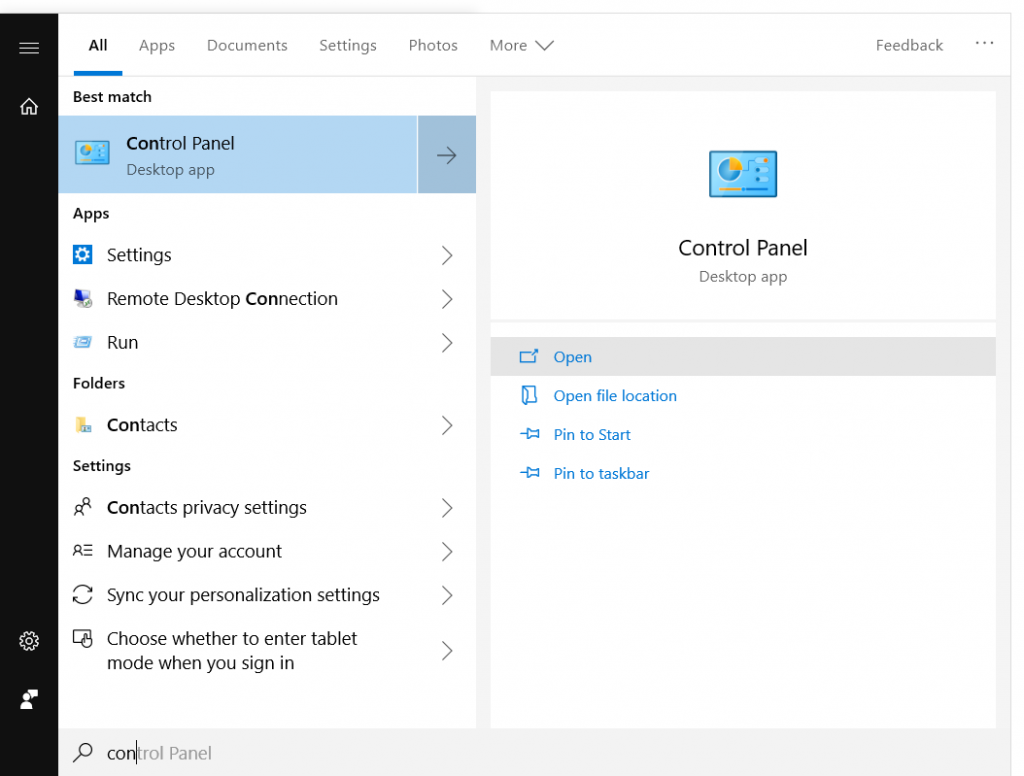Viewport: 1024px width, 776px height.
Task: Switch to the Documents tab
Action: (247, 45)
